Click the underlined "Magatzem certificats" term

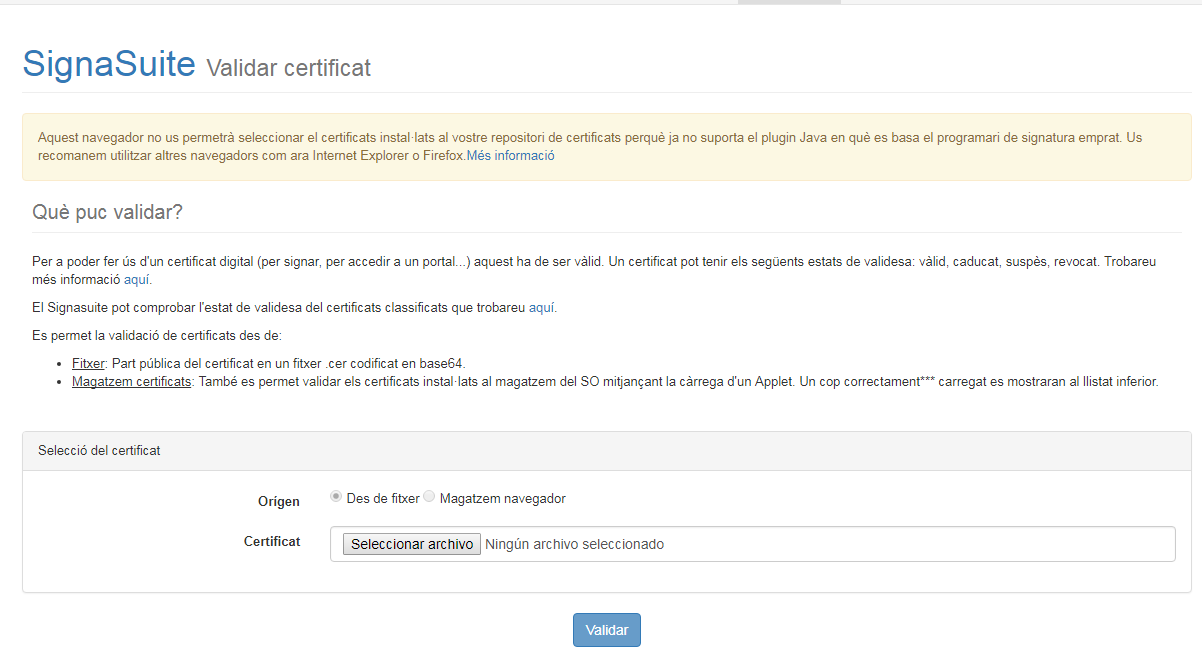(131, 382)
